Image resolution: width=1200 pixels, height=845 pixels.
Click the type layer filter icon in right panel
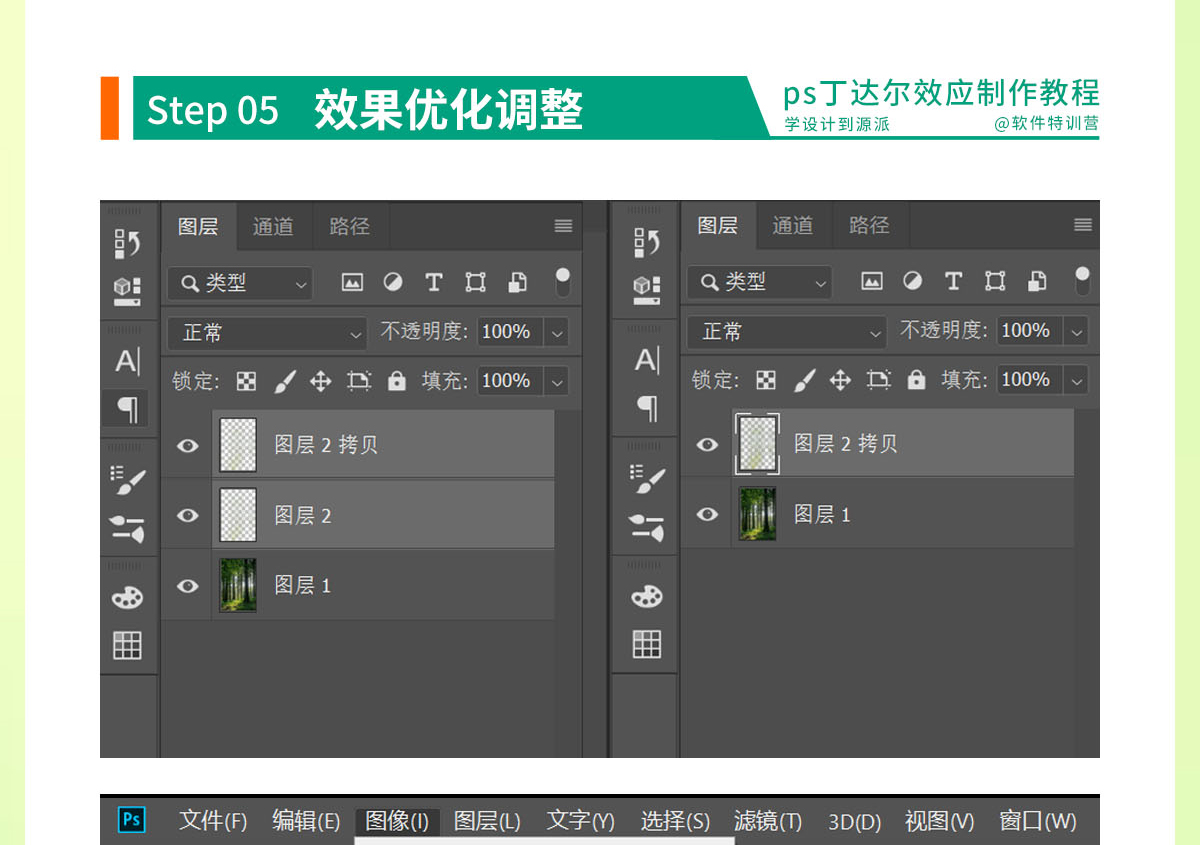[x=953, y=282]
